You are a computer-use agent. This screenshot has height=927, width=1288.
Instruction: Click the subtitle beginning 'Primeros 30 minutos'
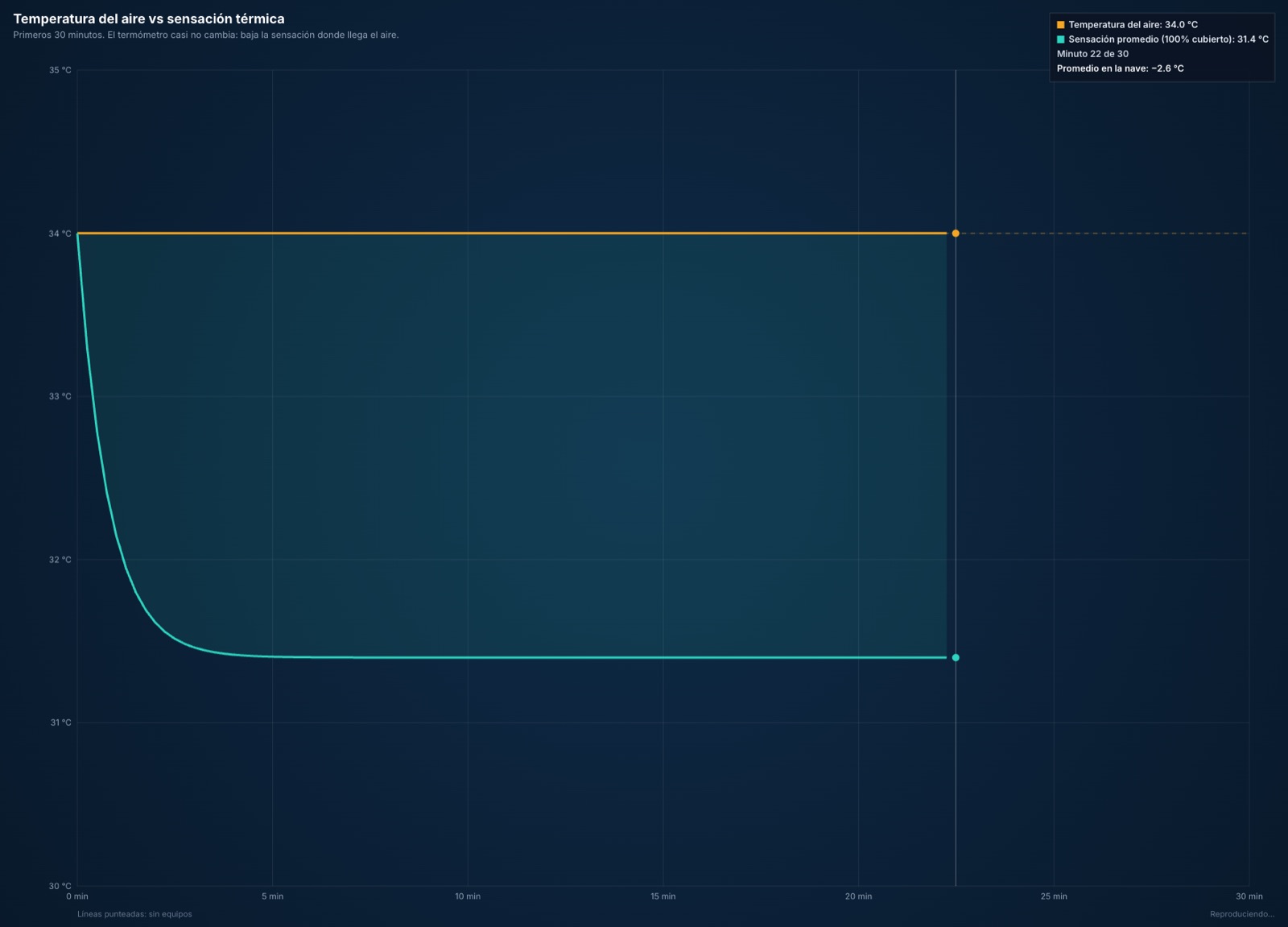[x=206, y=35]
